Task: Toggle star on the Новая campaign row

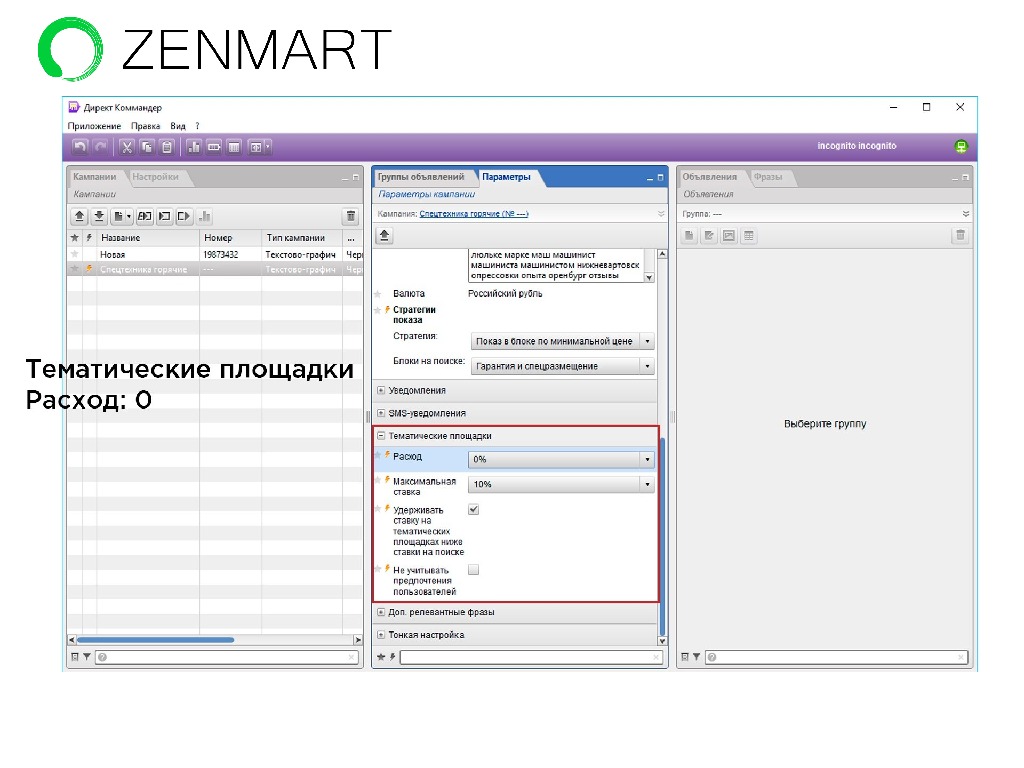Action: [74, 254]
